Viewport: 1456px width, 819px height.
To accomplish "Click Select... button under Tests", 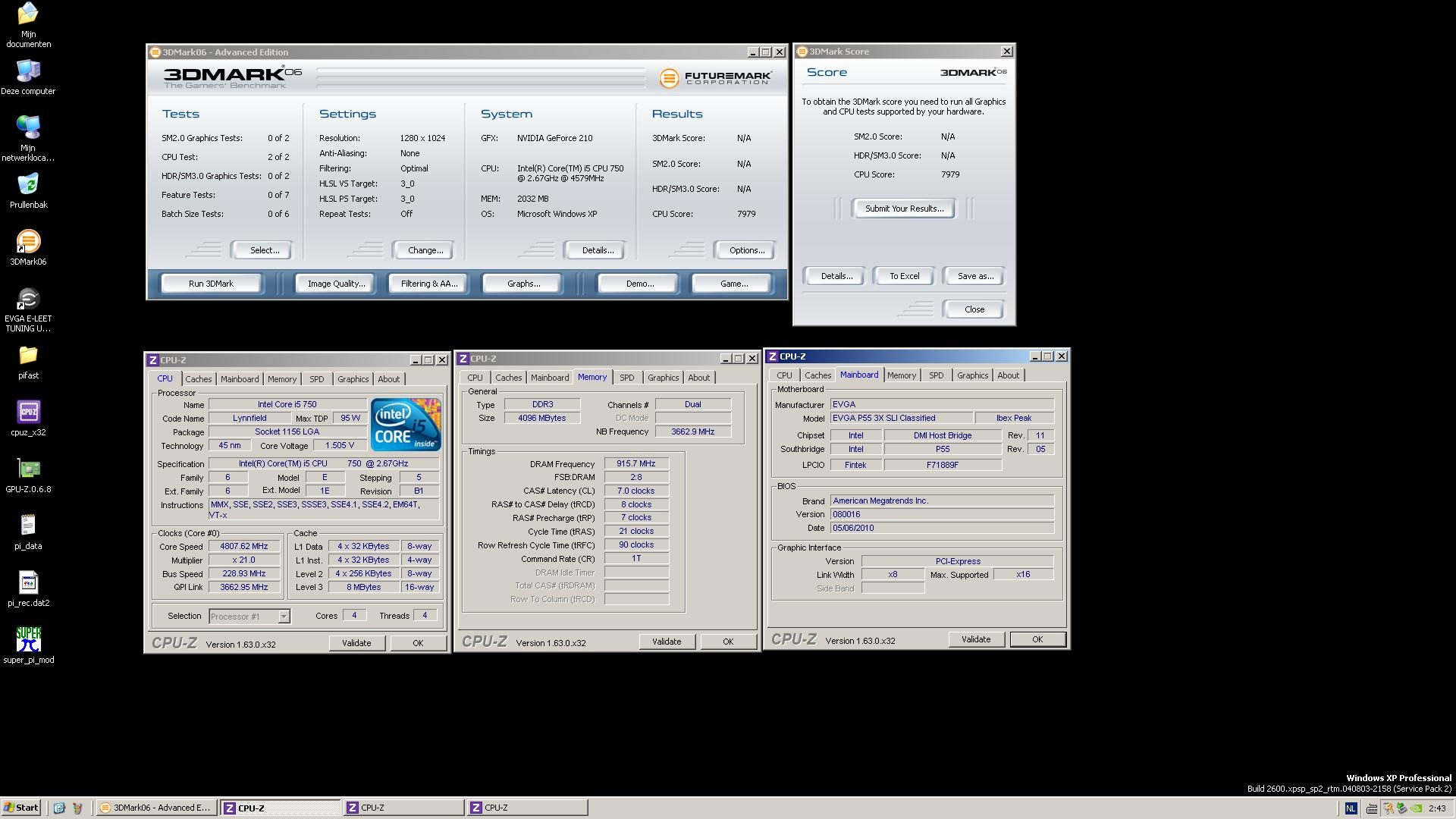I will point(264,250).
